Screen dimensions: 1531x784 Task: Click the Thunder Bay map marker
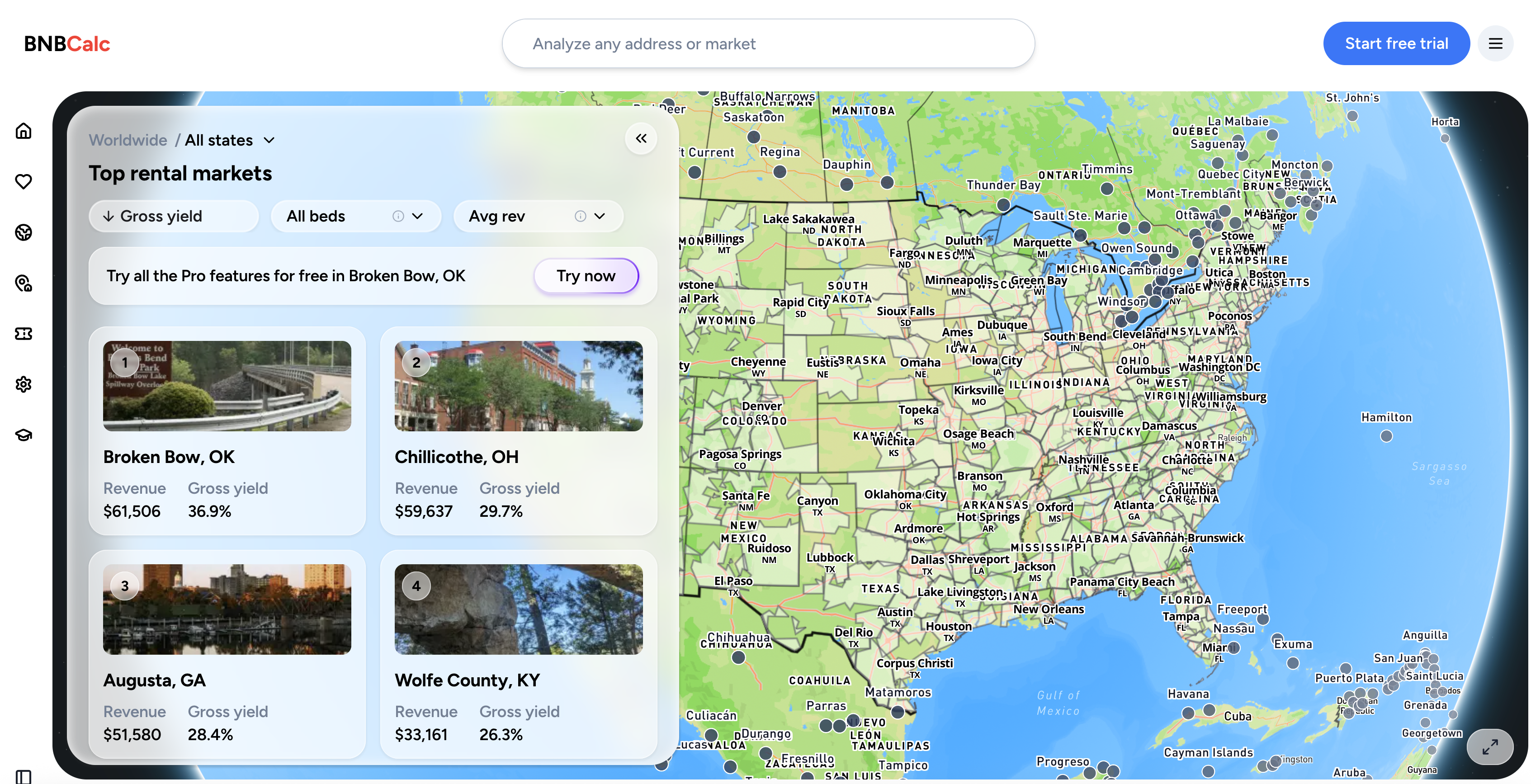tap(1003, 205)
